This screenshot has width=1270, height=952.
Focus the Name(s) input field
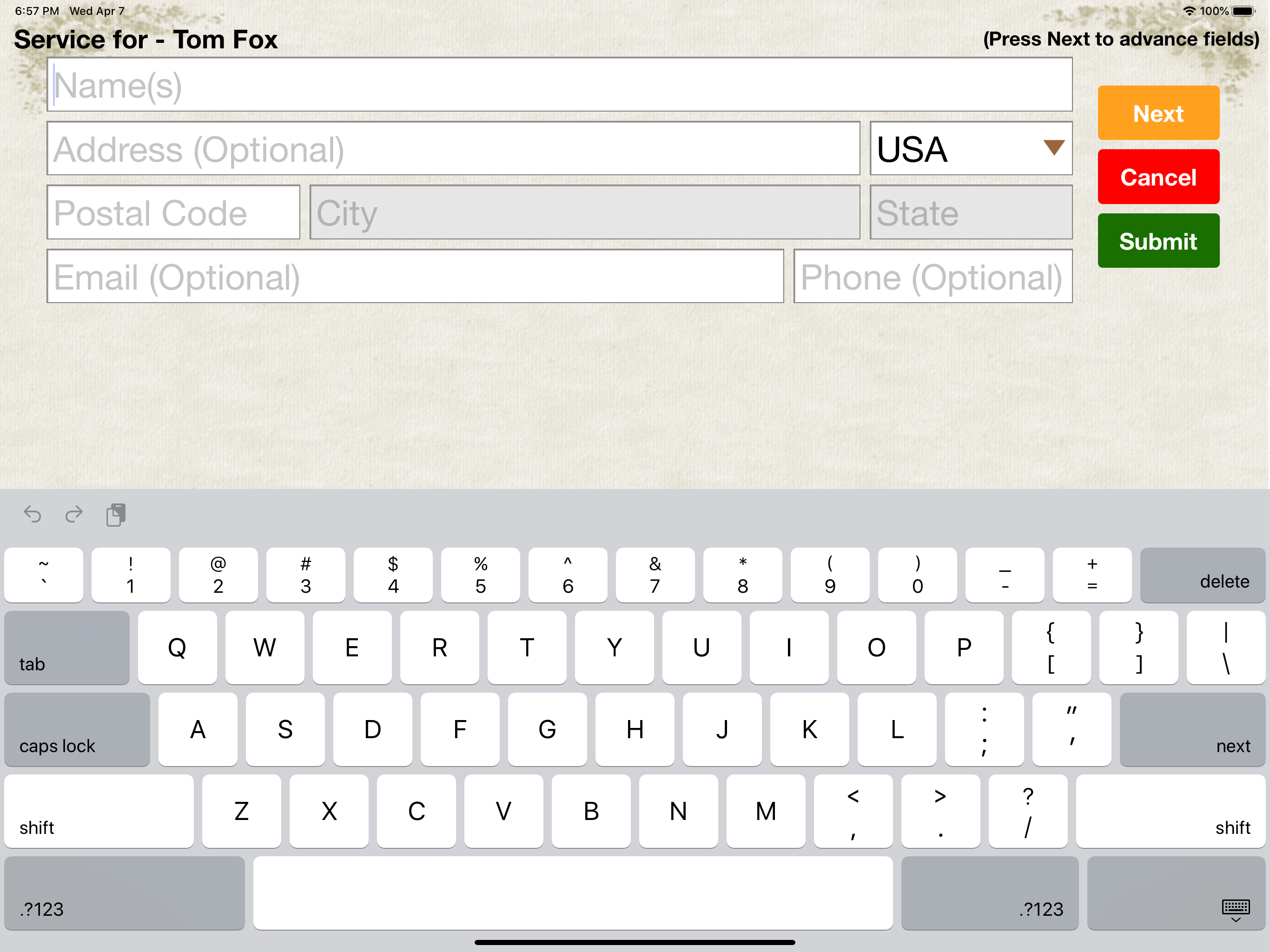pyautogui.click(x=559, y=85)
